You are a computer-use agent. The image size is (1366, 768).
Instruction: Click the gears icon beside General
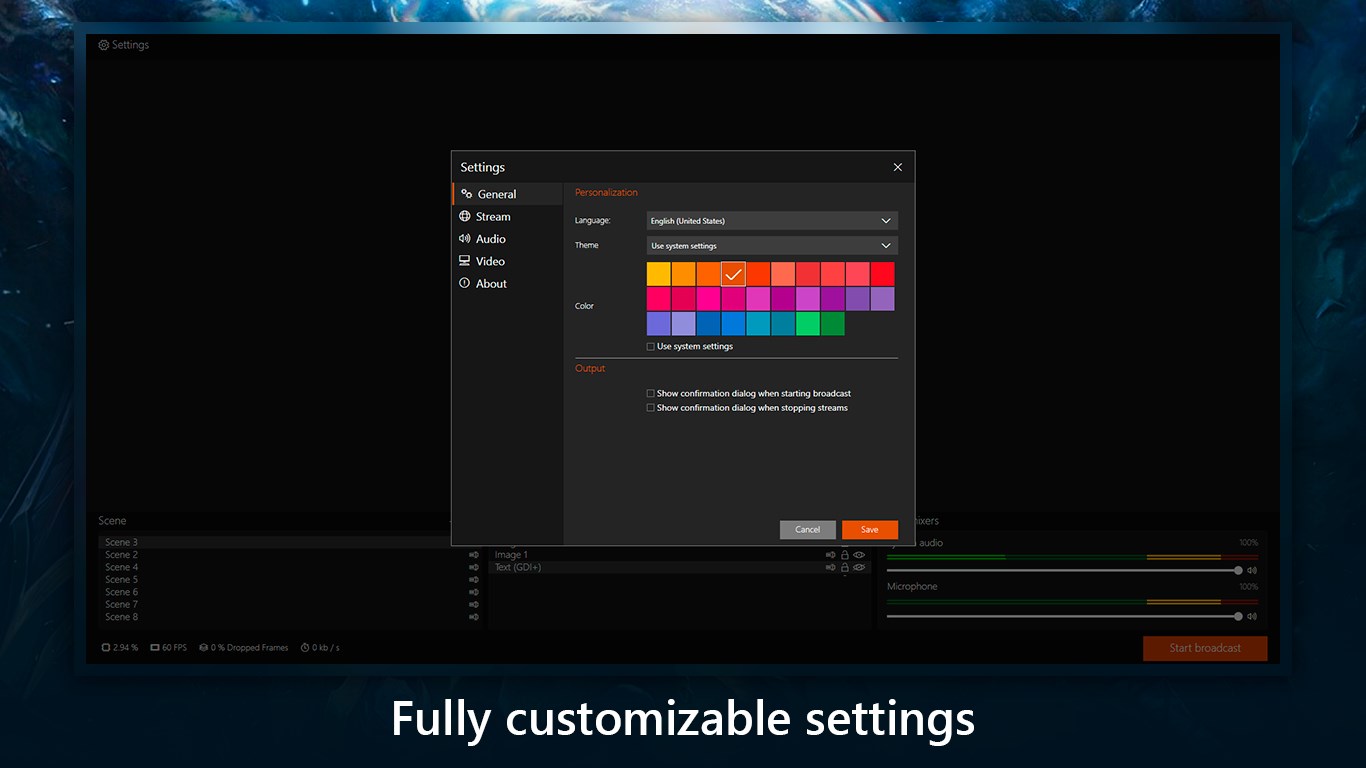pyautogui.click(x=466, y=194)
